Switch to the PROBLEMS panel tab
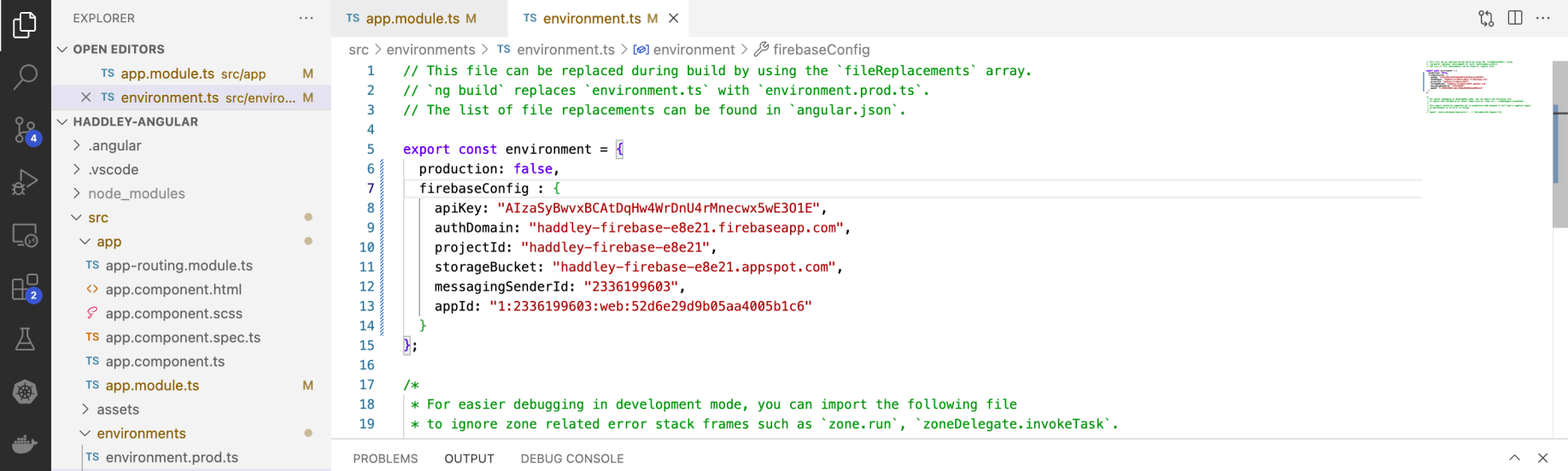The image size is (1568, 471). click(385, 458)
